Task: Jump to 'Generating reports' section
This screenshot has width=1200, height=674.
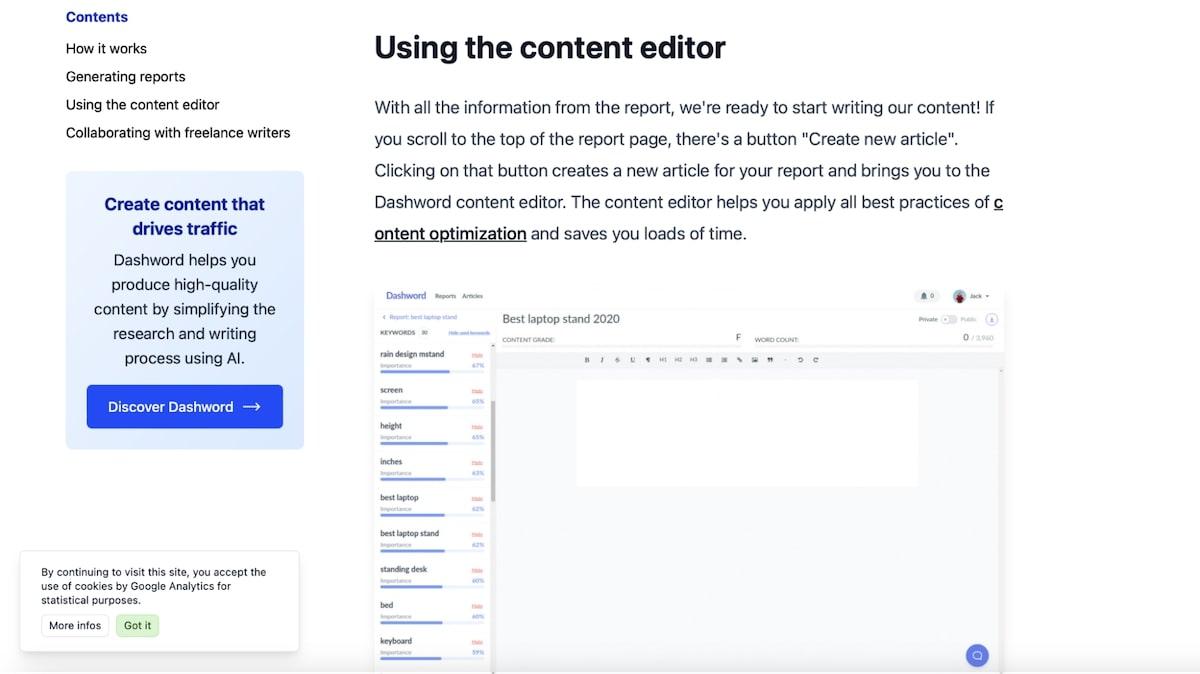Action: [126, 76]
